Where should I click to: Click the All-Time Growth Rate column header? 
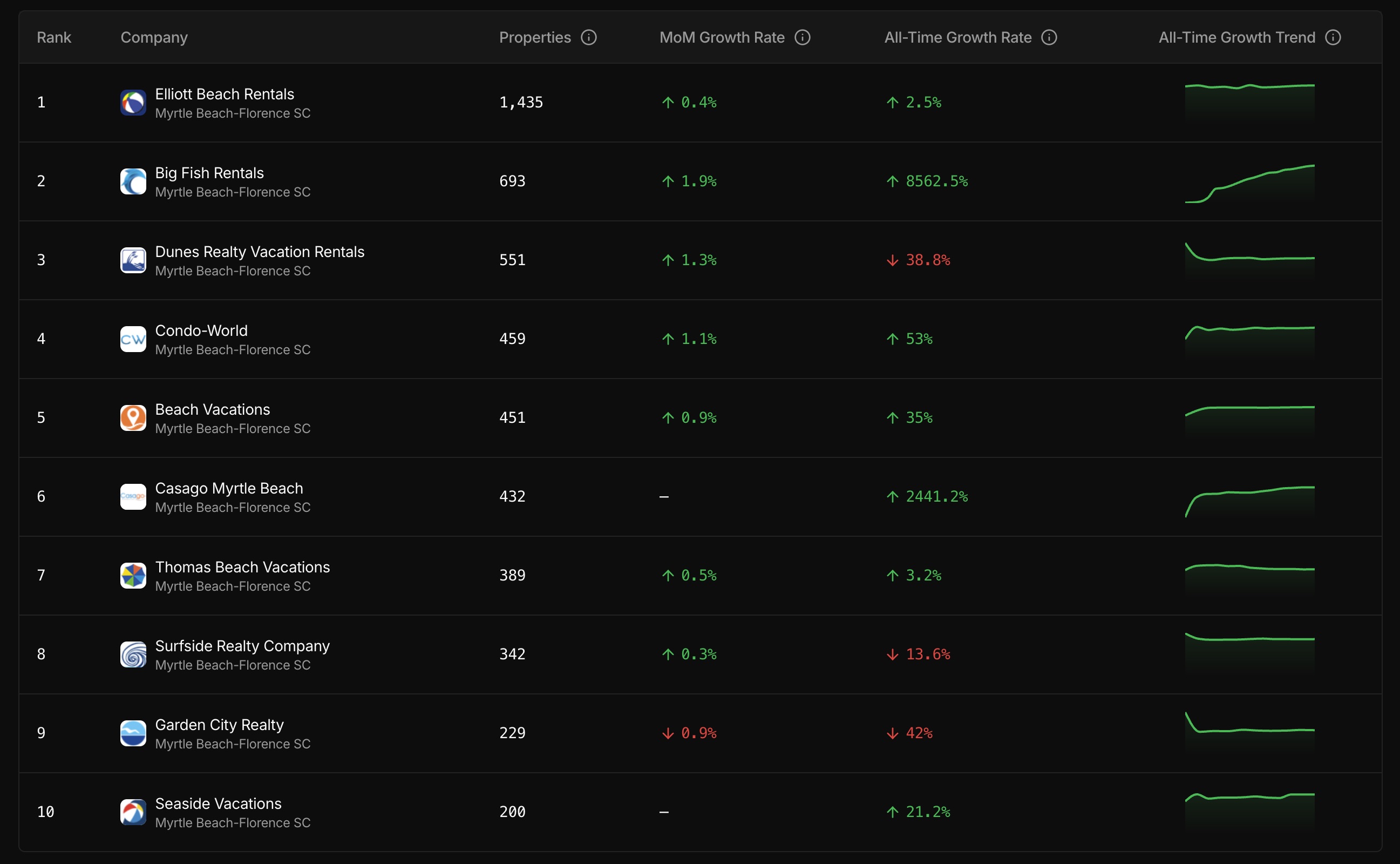(958, 38)
